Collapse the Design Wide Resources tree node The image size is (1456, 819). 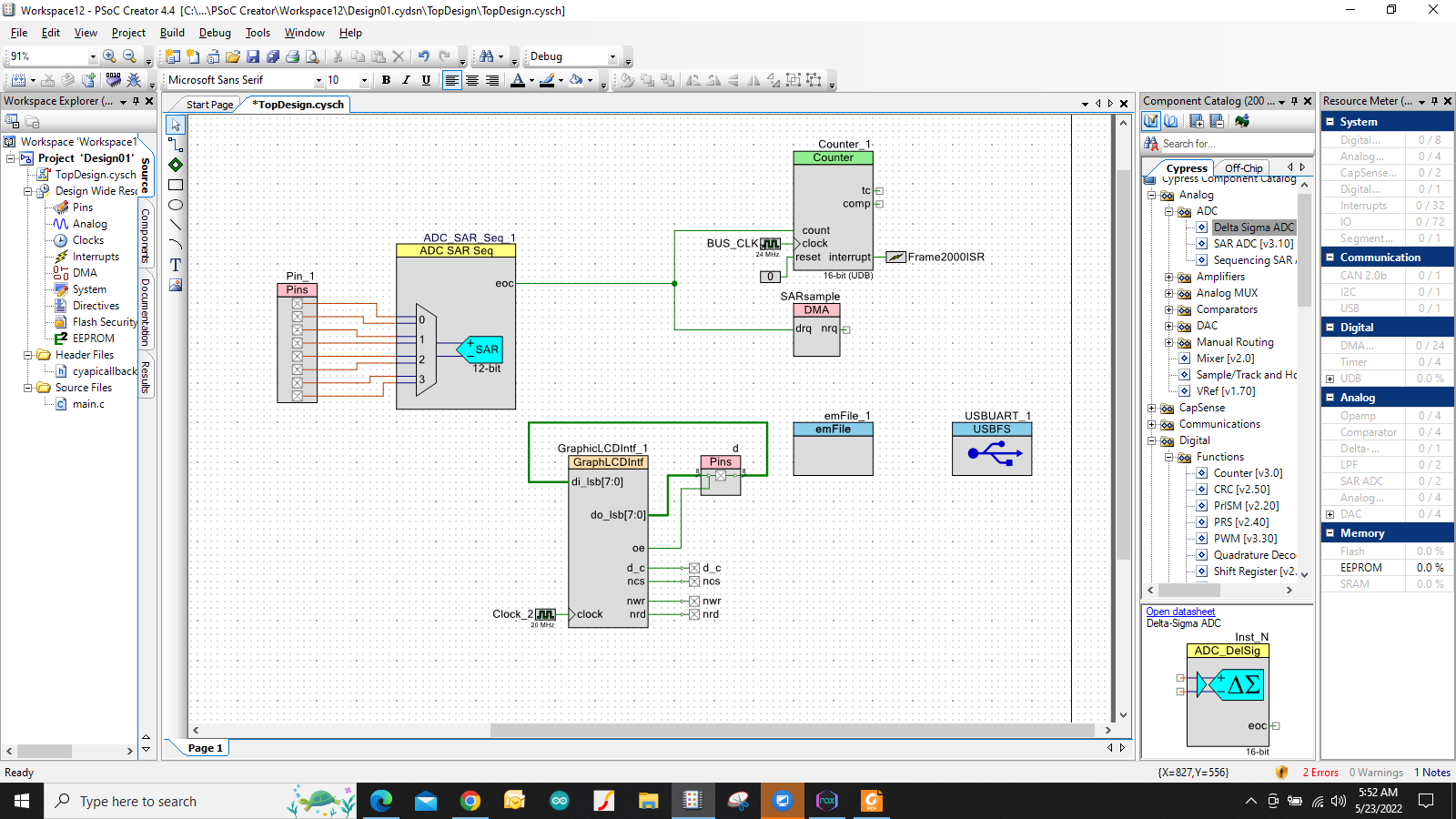tap(27, 191)
